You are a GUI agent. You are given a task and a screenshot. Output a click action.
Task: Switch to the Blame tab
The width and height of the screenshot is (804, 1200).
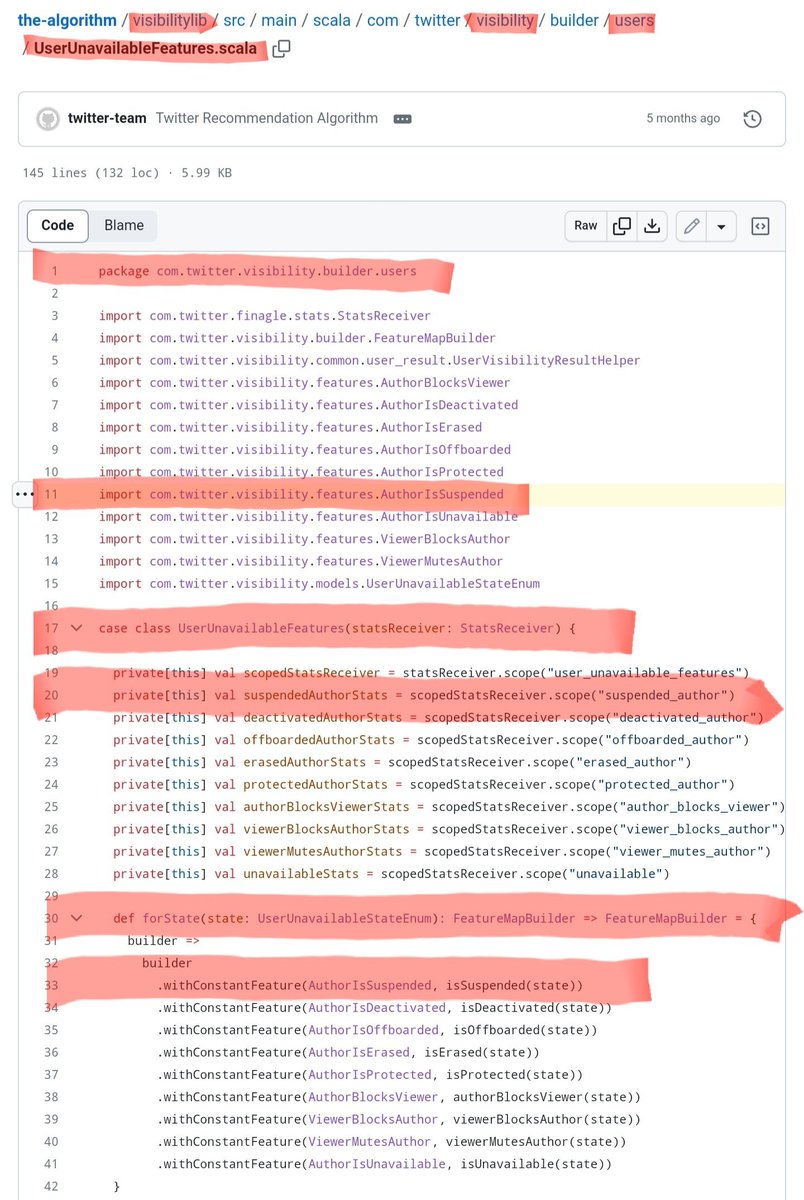tap(123, 225)
